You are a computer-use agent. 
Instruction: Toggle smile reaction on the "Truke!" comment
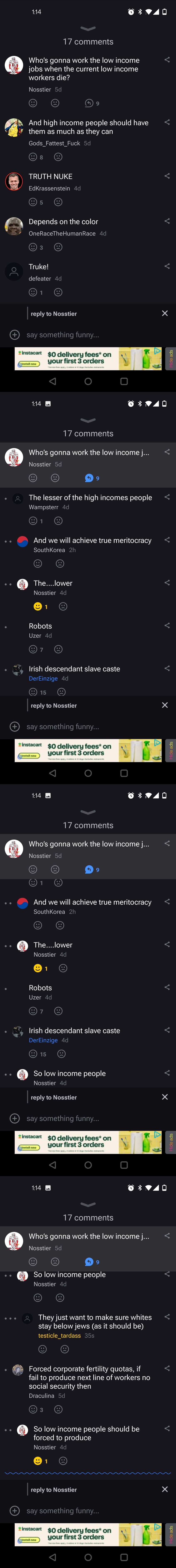(x=33, y=292)
